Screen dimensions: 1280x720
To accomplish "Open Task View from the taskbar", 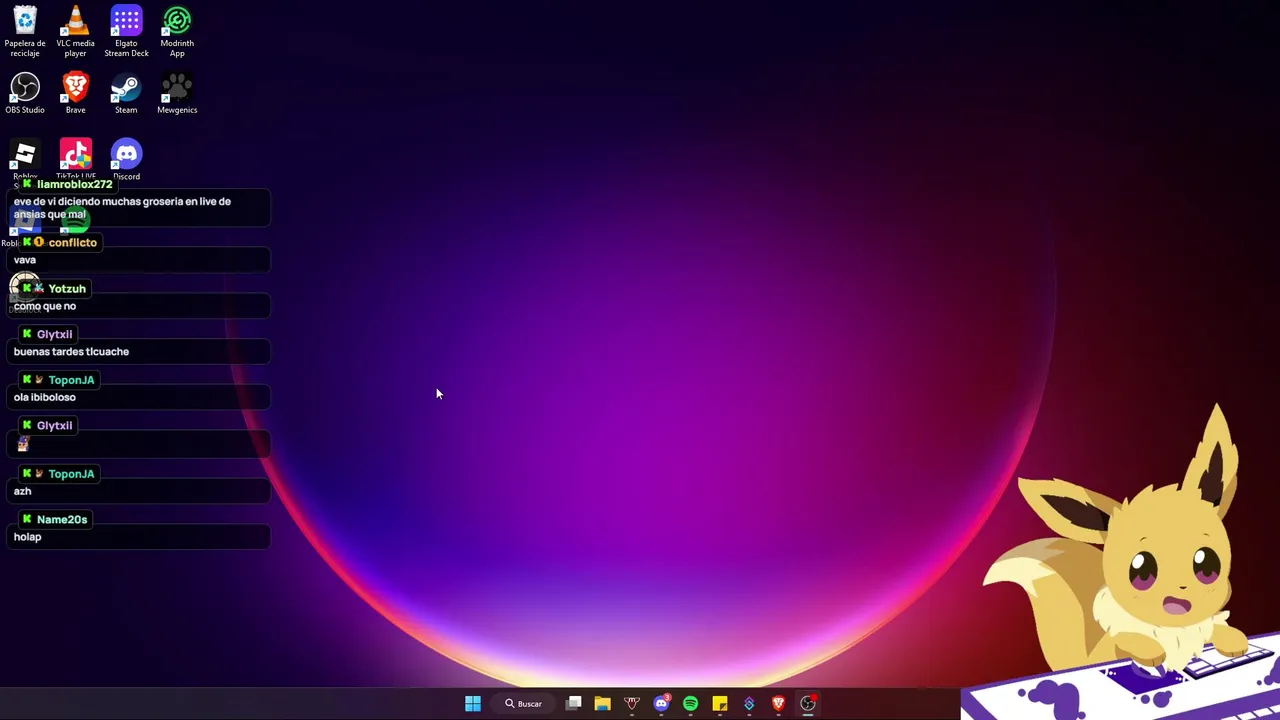I will point(574,704).
